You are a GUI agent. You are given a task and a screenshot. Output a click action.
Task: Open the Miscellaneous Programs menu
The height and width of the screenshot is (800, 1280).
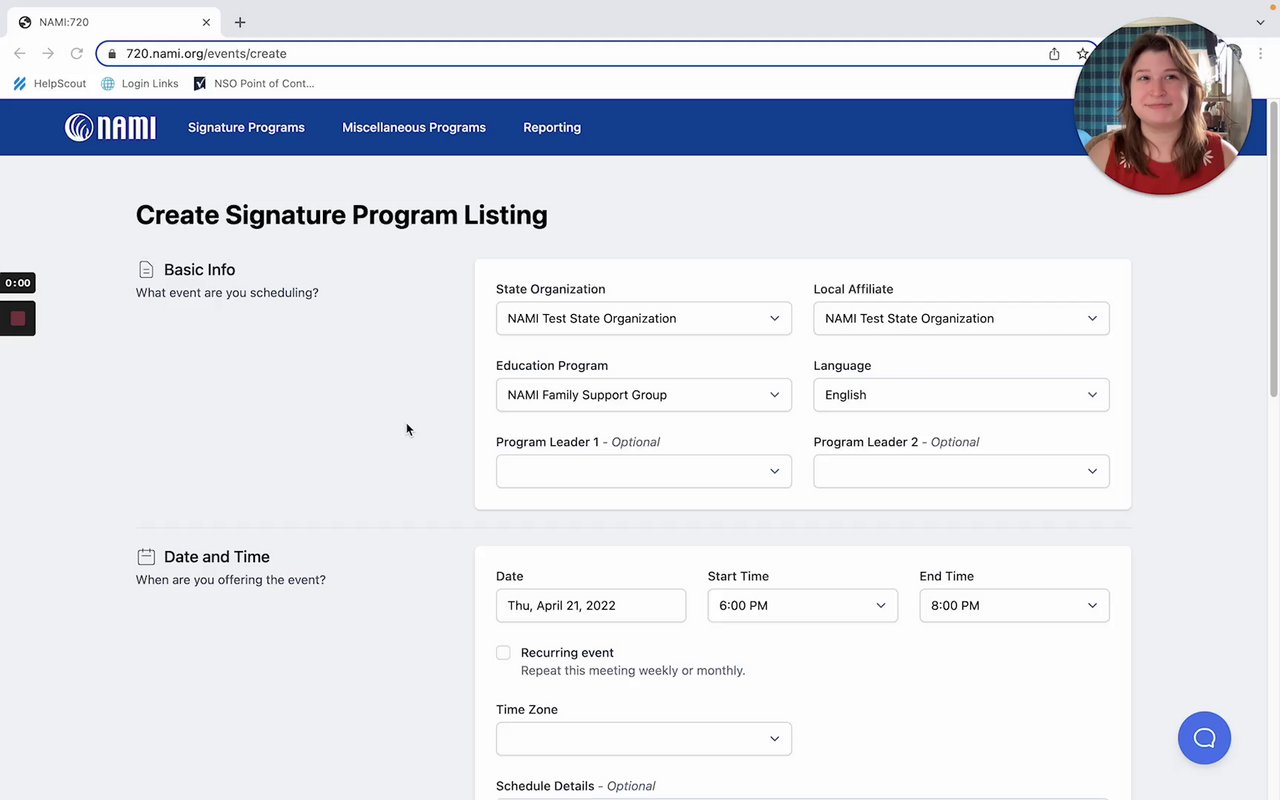[x=414, y=128]
